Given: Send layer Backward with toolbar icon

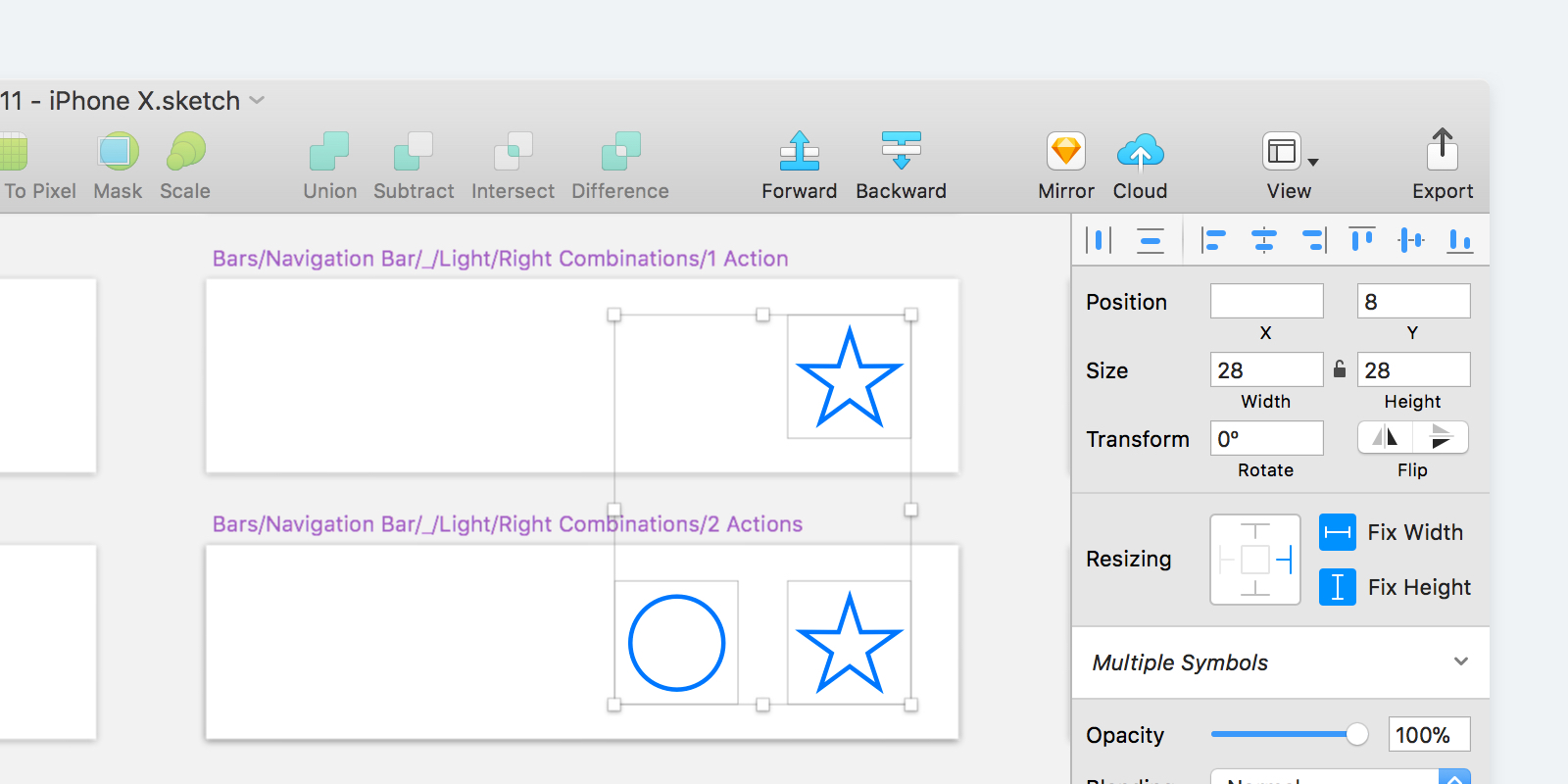Looking at the screenshot, I should point(901,152).
